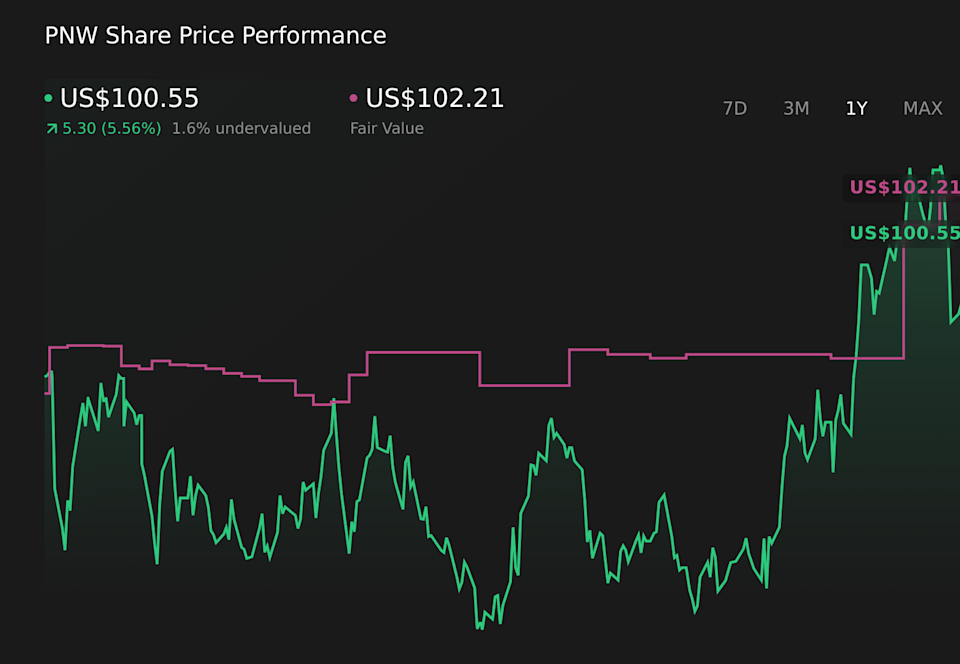This screenshot has height=664, width=960.
Task: Click the green US$100.55 label on the chart
Action: [x=904, y=233]
